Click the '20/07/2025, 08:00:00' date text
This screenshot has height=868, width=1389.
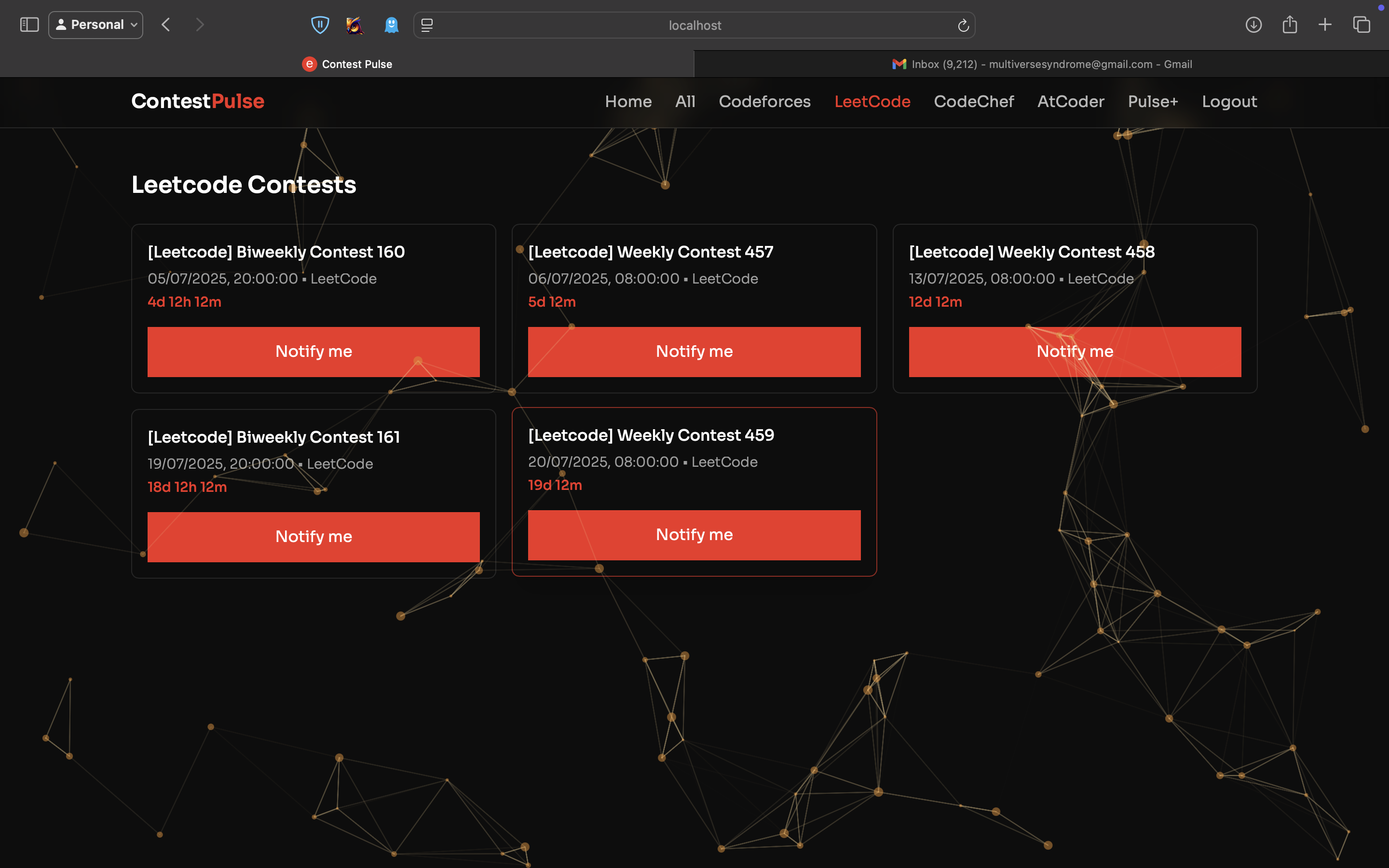tap(603, 462)
